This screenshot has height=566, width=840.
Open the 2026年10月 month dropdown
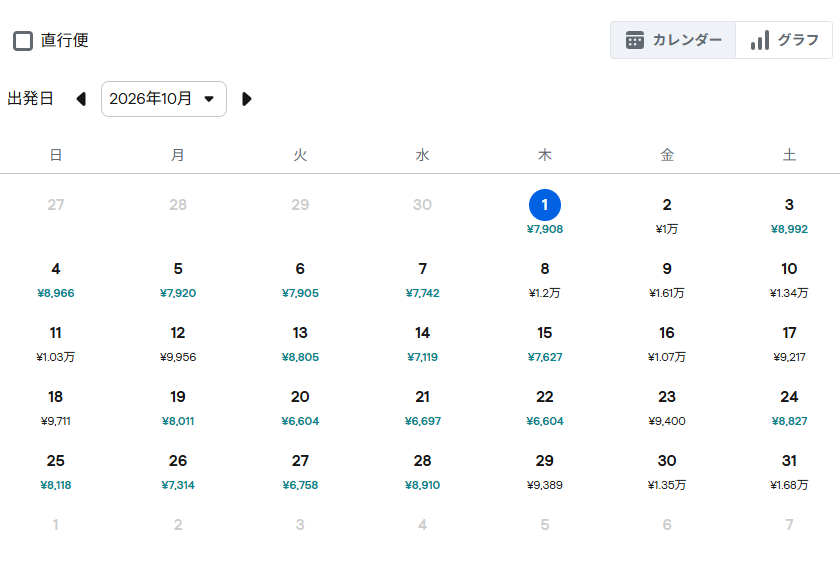click(164, 99)
